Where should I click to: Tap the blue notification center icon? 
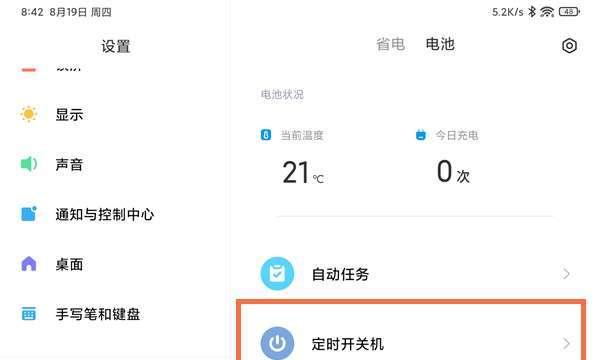point(29,214)
